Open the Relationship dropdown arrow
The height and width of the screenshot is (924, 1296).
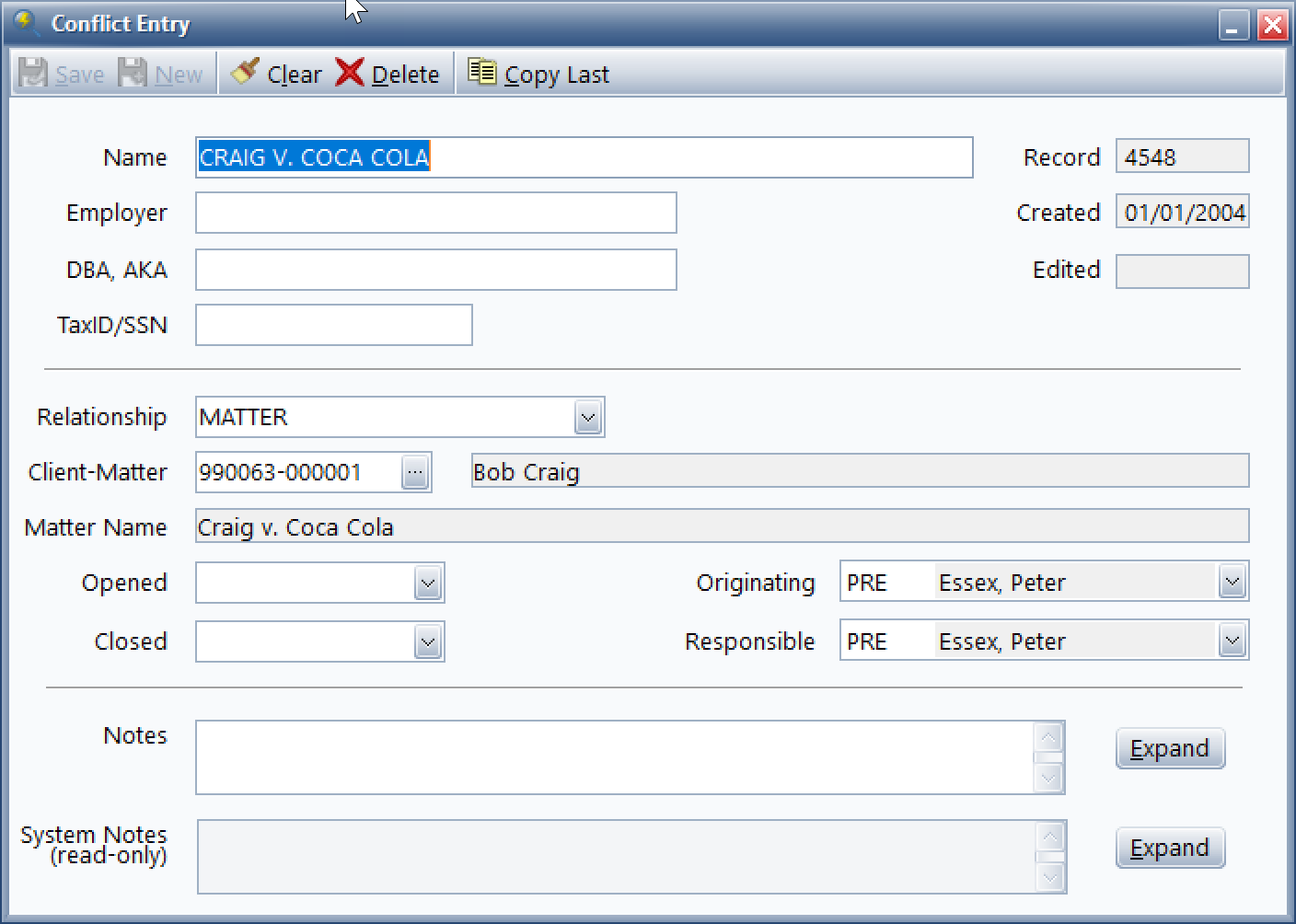click(x=588, y=417)
